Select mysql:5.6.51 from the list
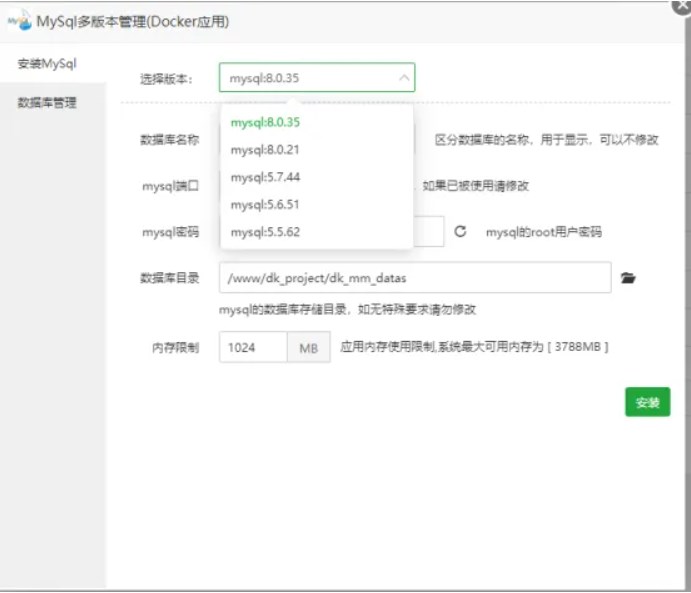Viewport: 691px width, 593px height. (x=266, y=204)
